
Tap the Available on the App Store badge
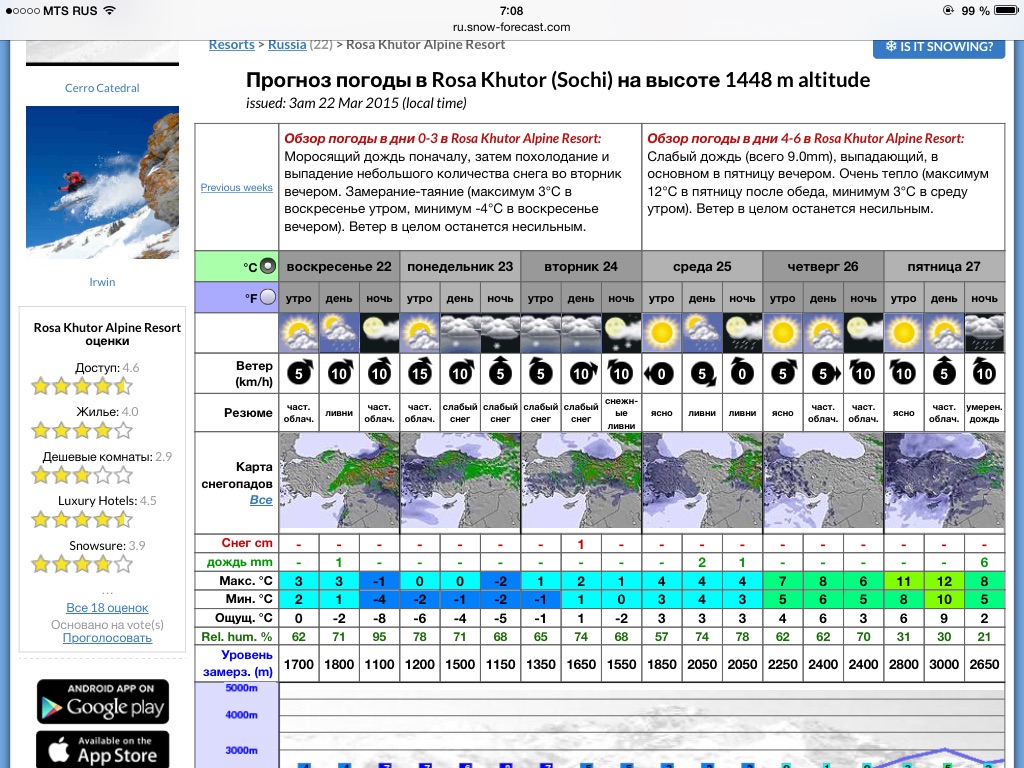pos(103,750)
